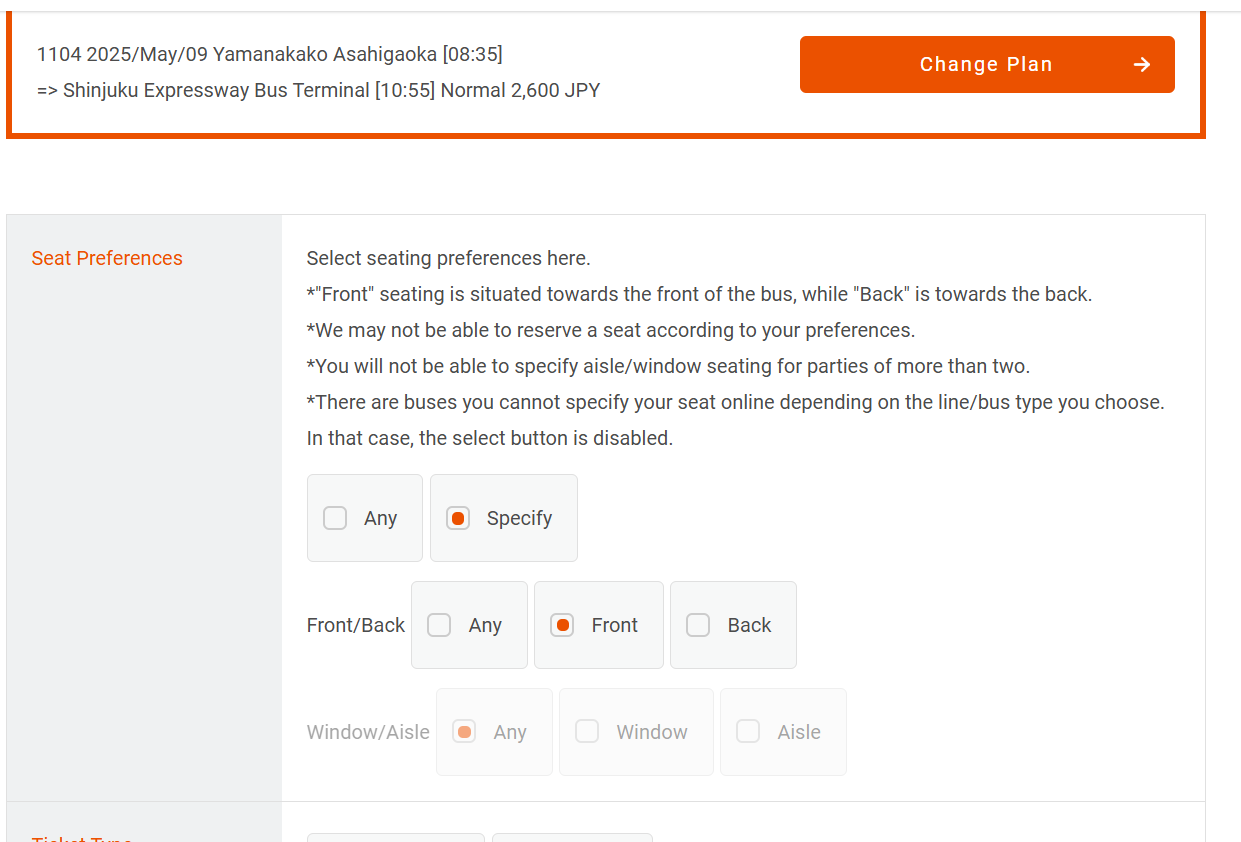Click the Shinjuku Expressway Bus Terminal fare line

tap(318, 90)
